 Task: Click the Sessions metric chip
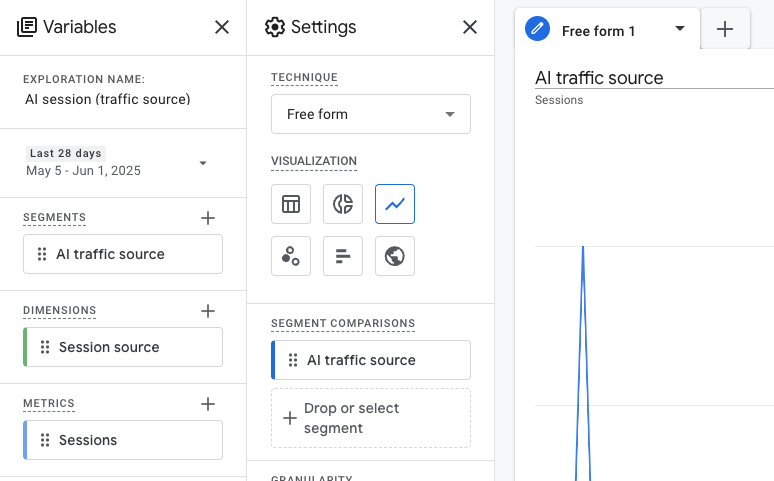(123, 440)
